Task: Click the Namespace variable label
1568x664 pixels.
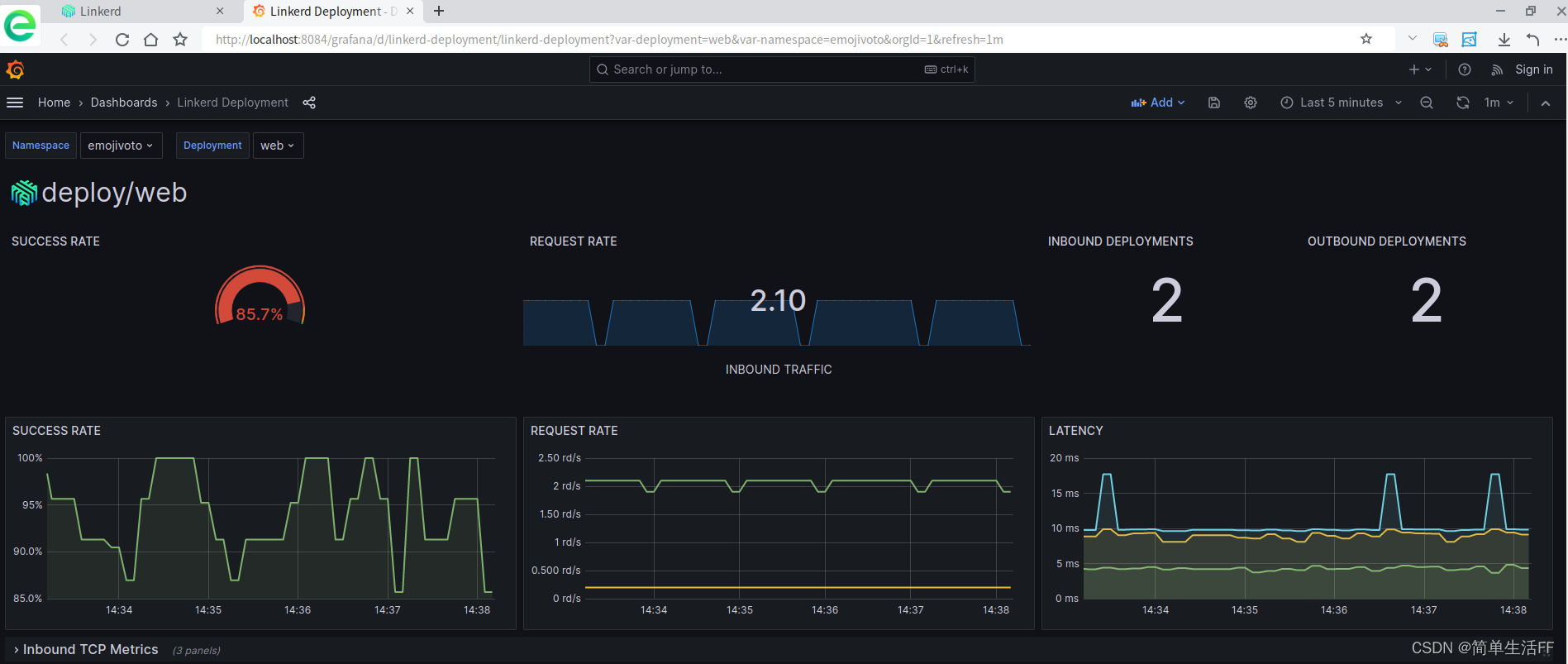Action: pos(41,146)
